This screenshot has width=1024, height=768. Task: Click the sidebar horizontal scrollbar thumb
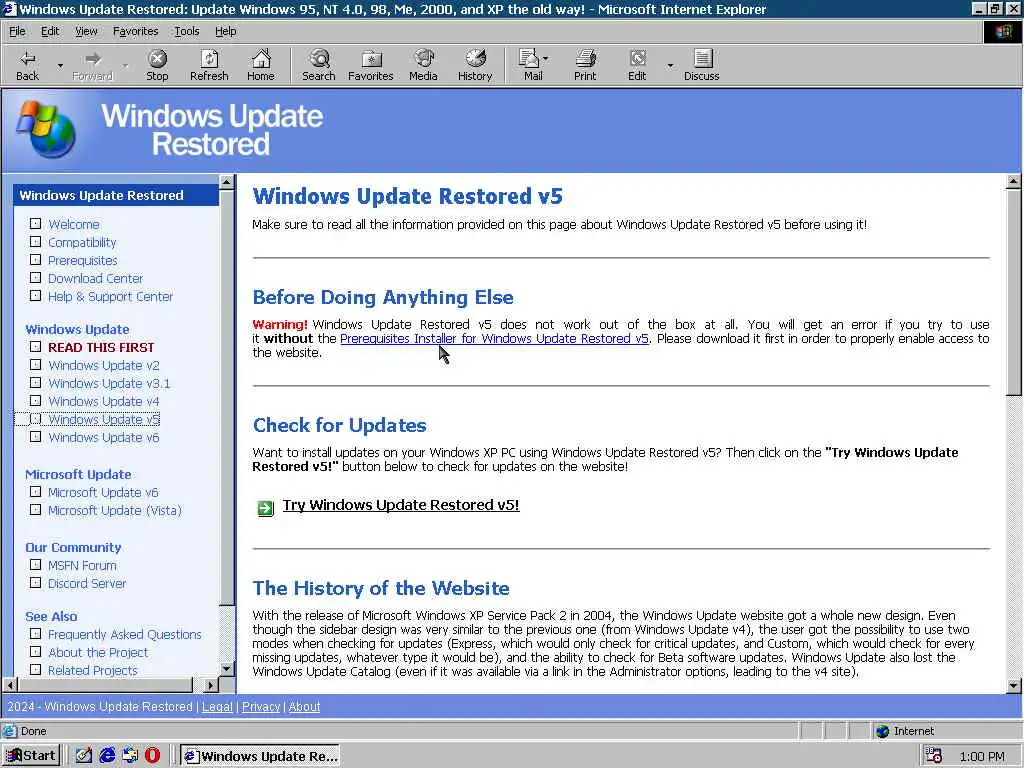(x=105, y=685)
